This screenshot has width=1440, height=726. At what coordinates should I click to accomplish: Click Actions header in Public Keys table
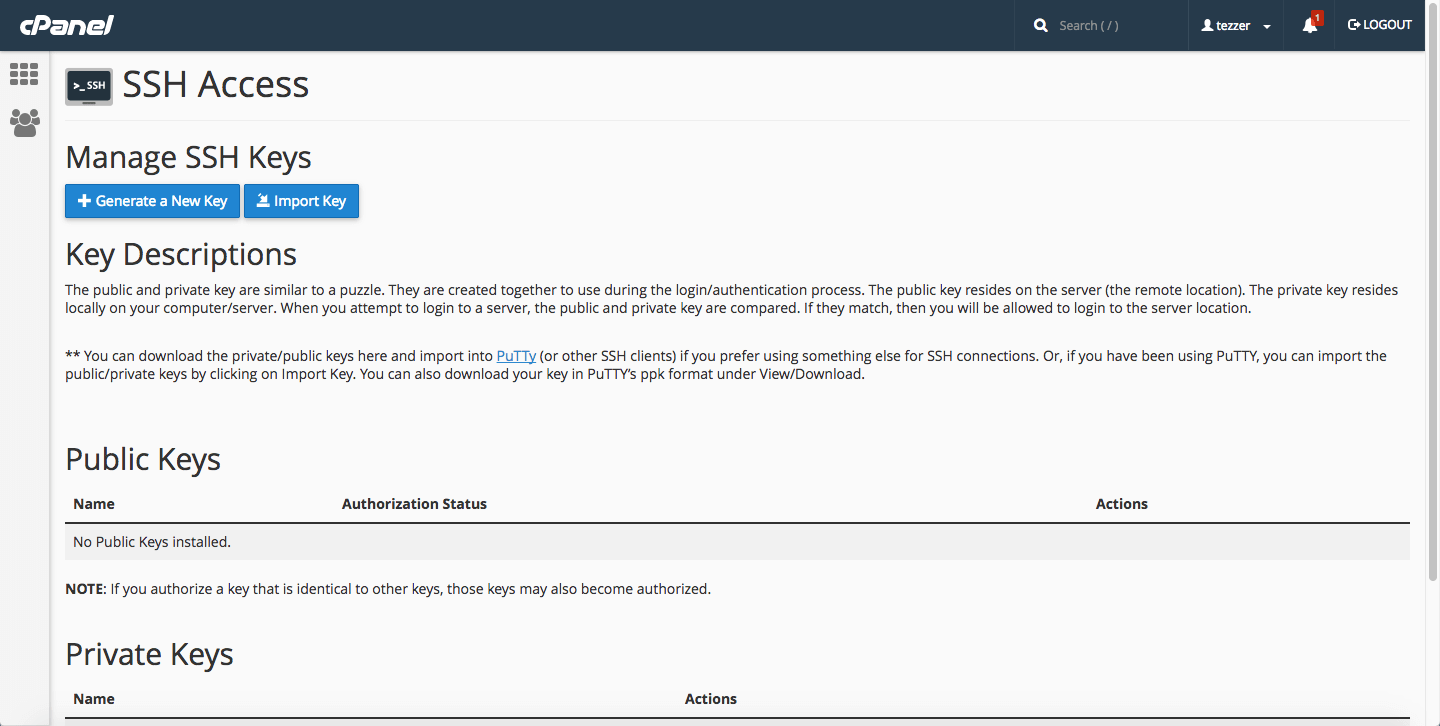[1121, 504]
